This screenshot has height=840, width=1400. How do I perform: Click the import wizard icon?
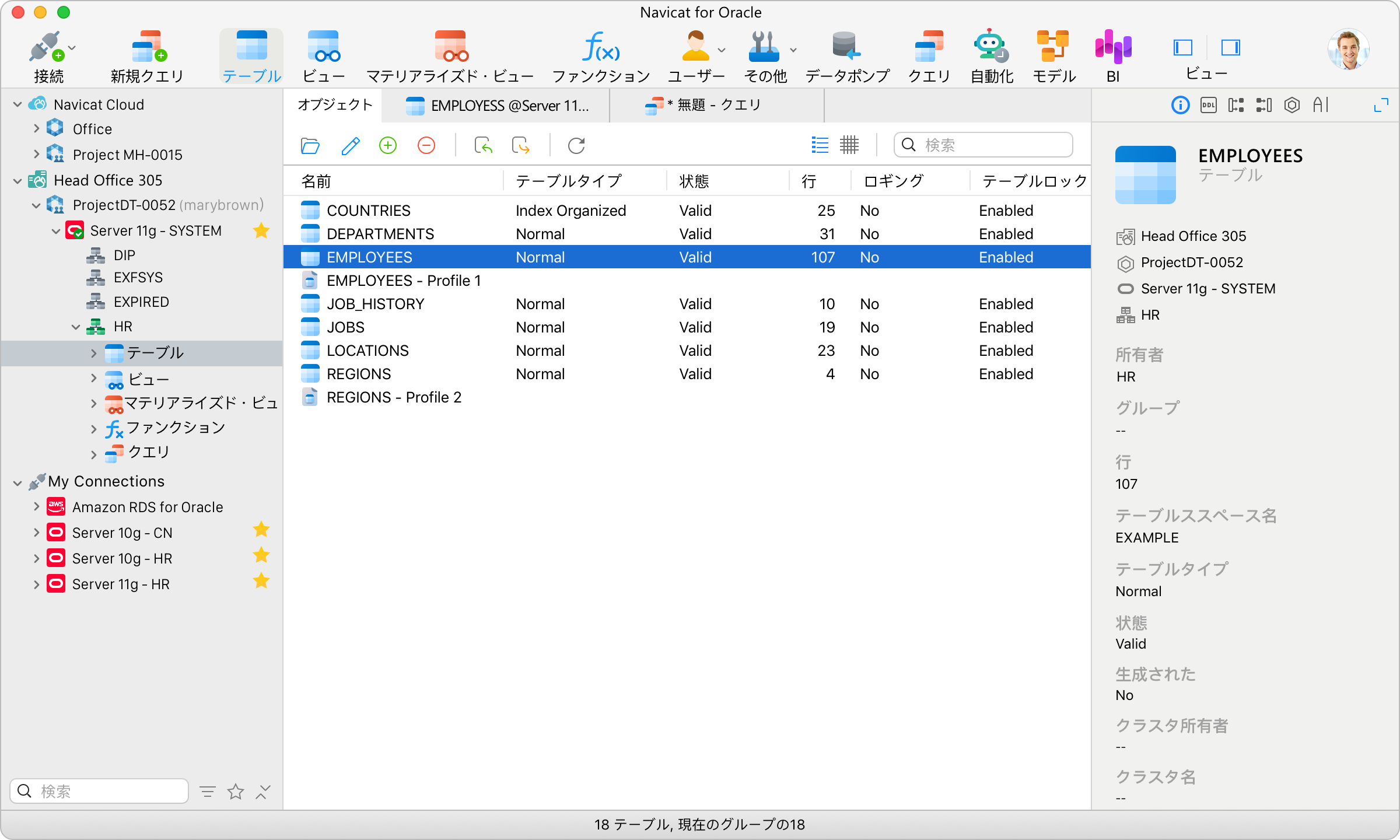click(x=483, y=145)
